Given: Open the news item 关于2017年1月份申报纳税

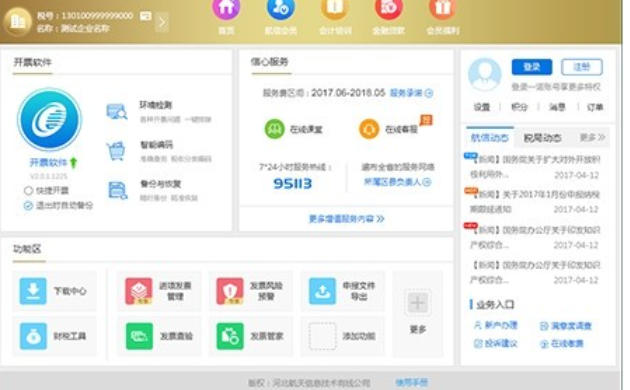Looking at the screenshot, I should 536,202.
